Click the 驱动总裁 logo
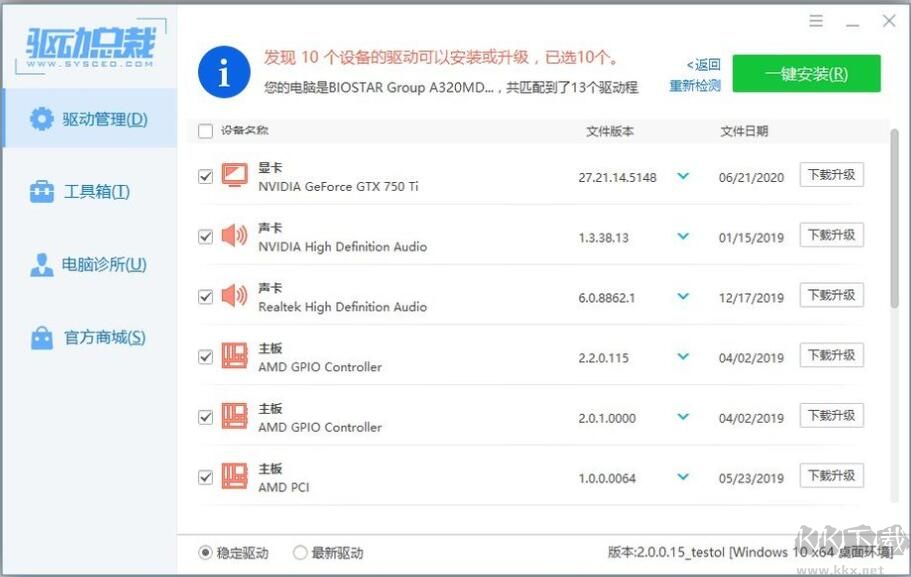This screenshot has height=577, width=911. 91,46
